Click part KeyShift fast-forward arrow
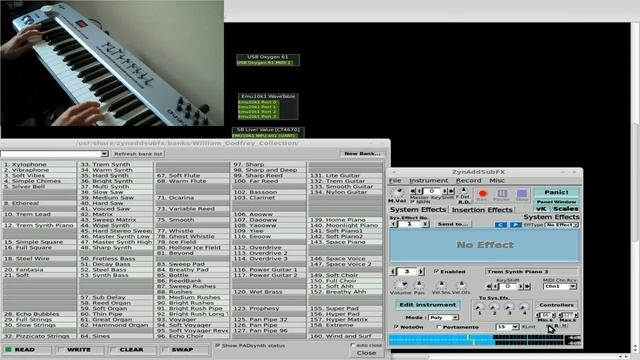Image resolution: width=640 pixels, height=360 pixels. coord(527,287)
